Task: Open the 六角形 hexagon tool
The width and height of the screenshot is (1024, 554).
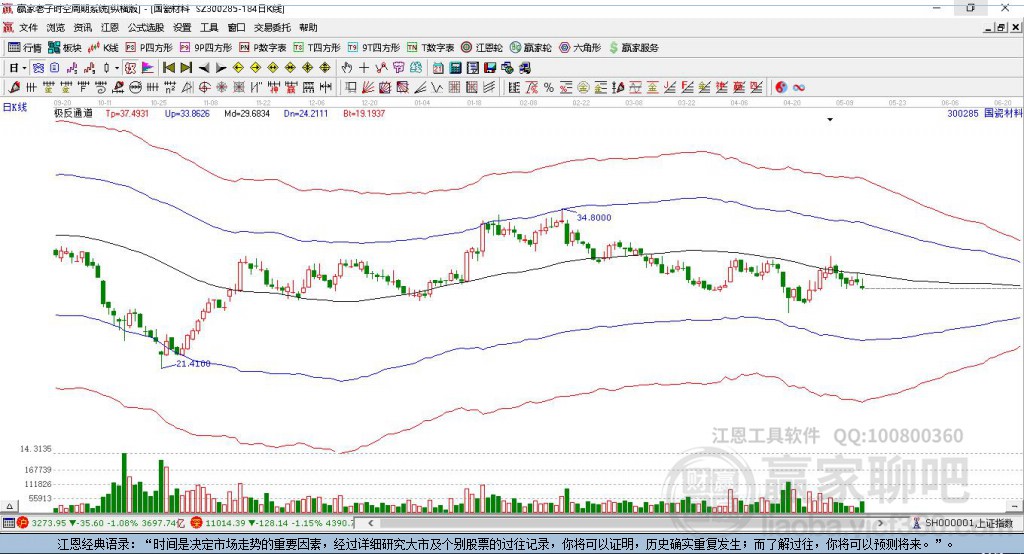Action: pyautogui.click(x=580, y=48)
